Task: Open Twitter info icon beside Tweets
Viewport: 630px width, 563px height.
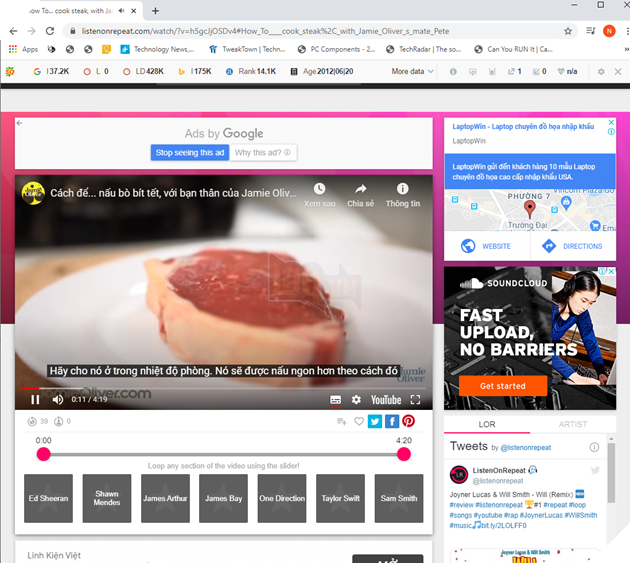Action: tap(594, 447)
